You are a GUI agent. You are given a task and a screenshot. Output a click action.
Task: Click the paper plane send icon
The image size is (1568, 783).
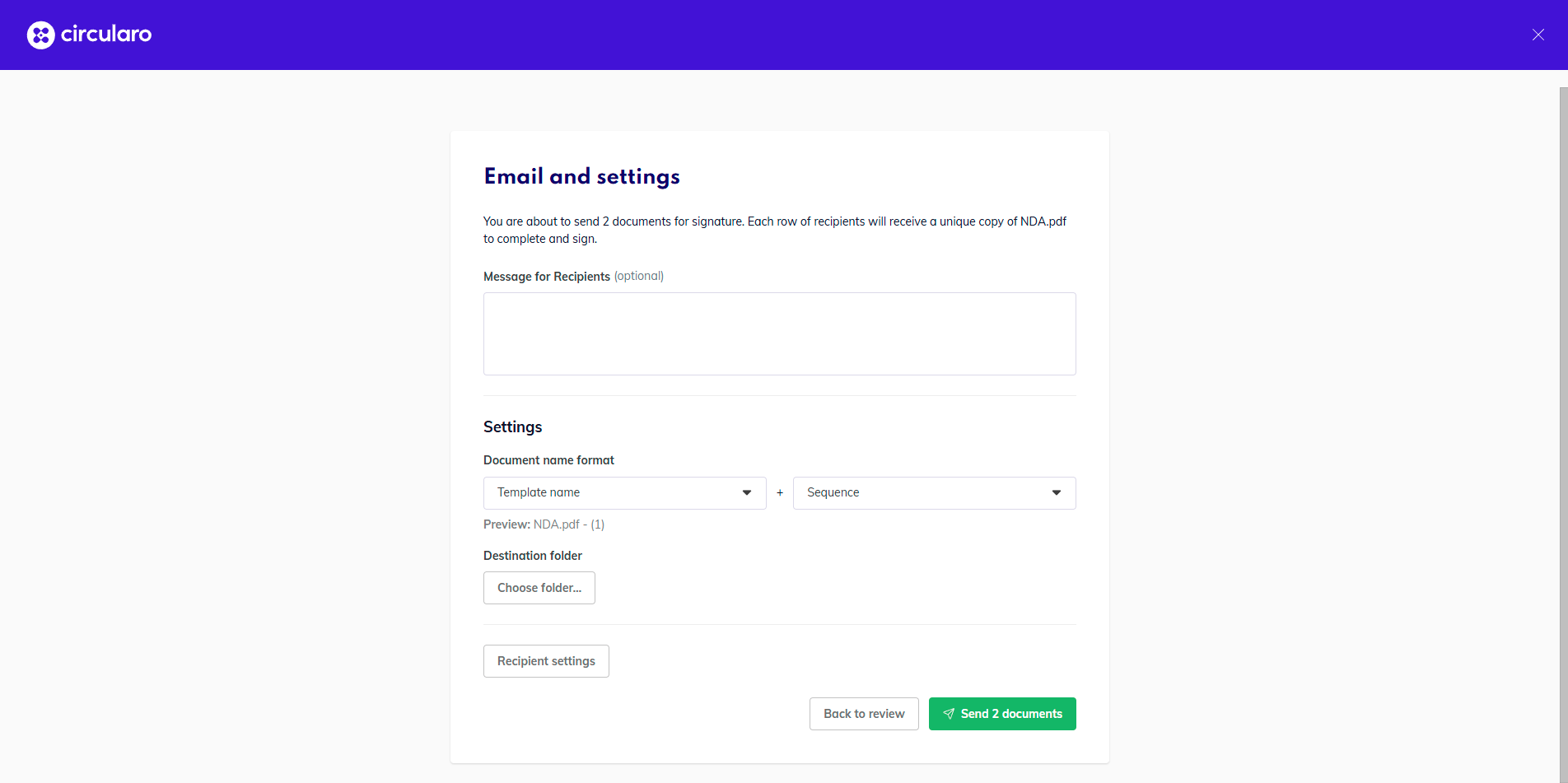[x=949, y=714]
